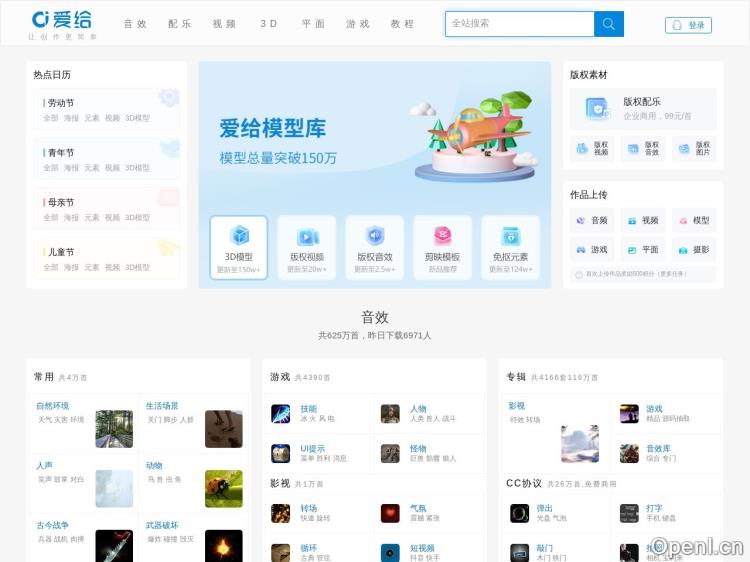Click the forest 自然环境 thumbnail
Viewport: 750px width, 562px height.
(x=114, y=429)
